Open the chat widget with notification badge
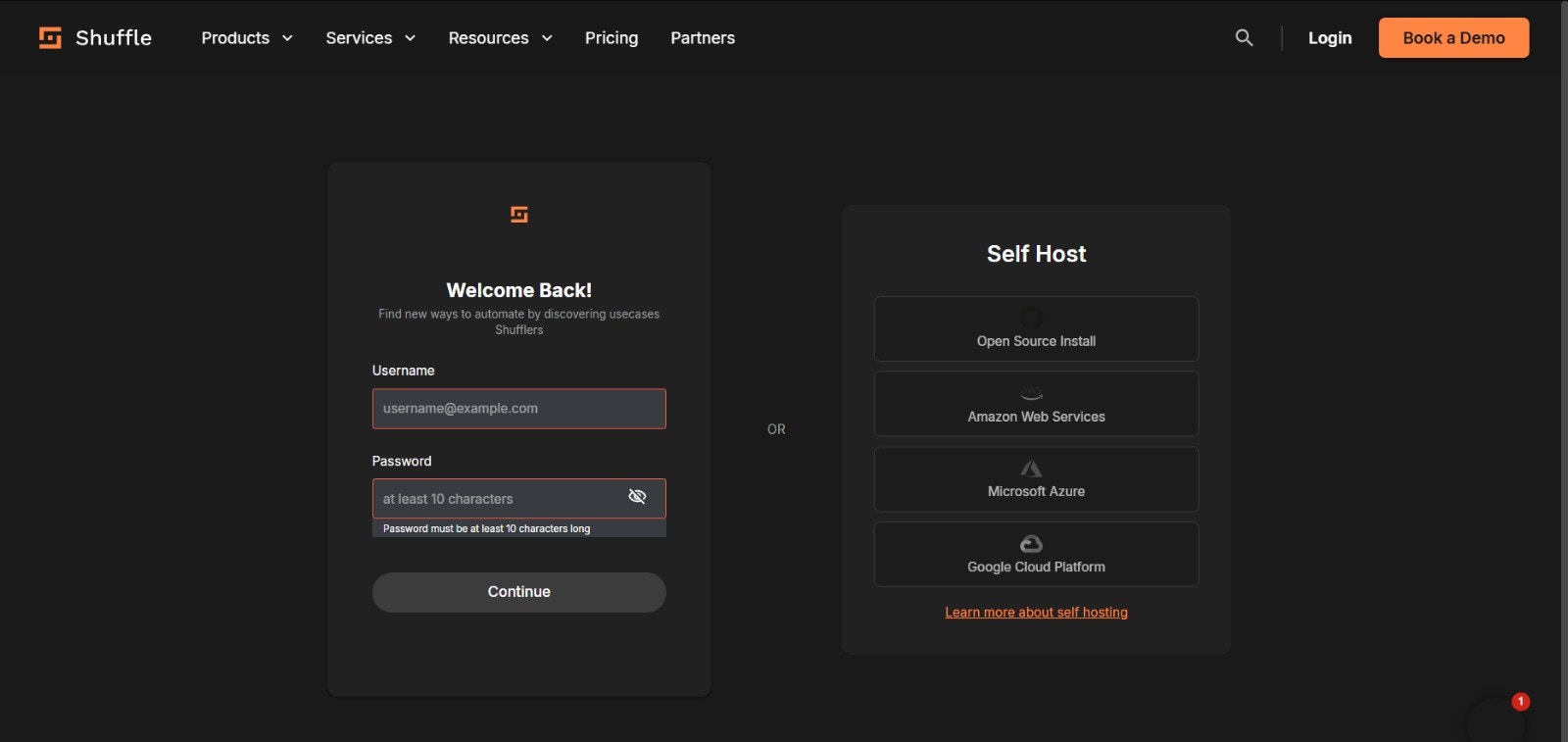The width and height of the screenshot is (1568, 742). click(x=1497, y=719)
